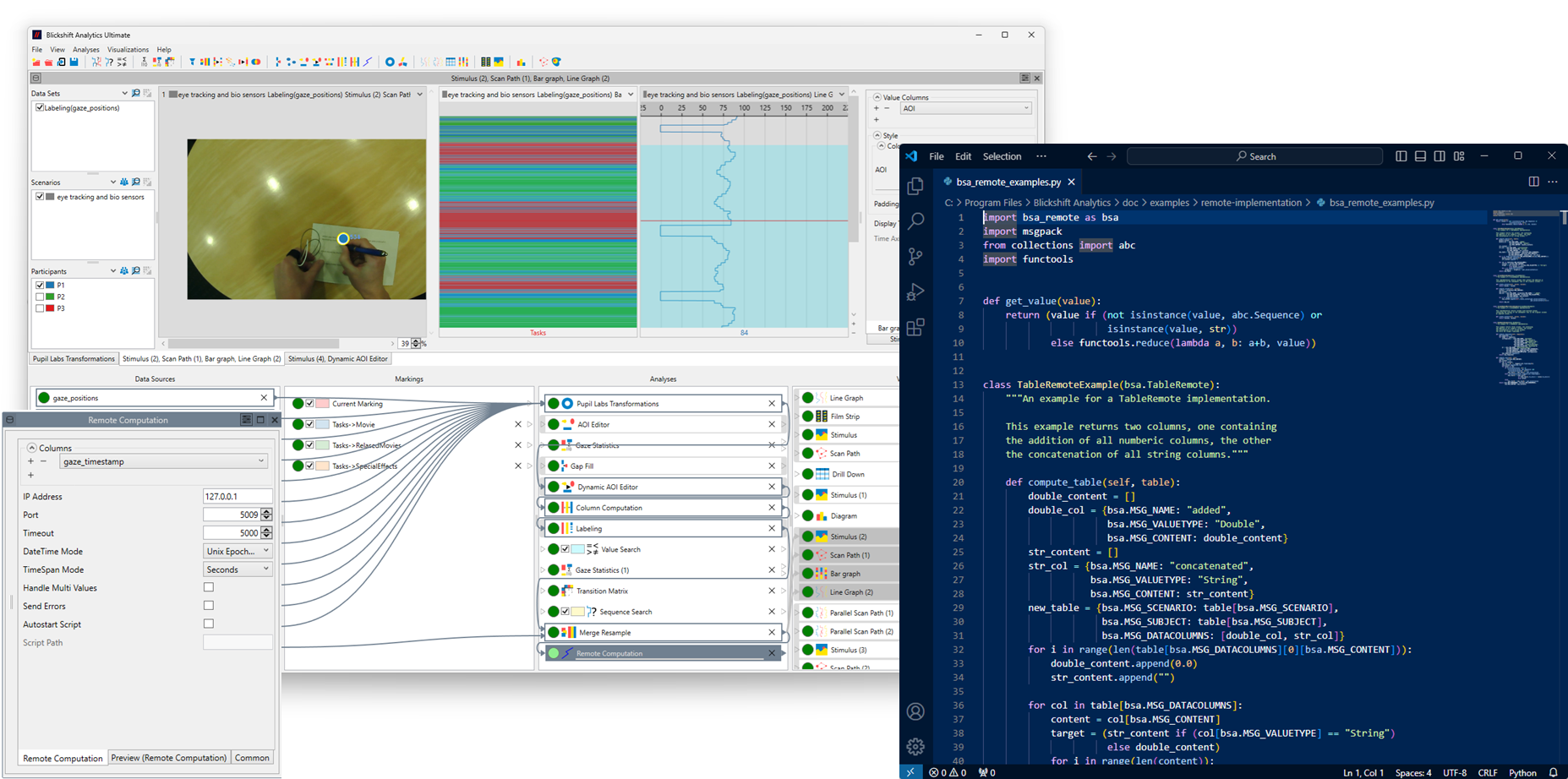Click Spaces: 4 indentation in status bar

point(1413,772)
